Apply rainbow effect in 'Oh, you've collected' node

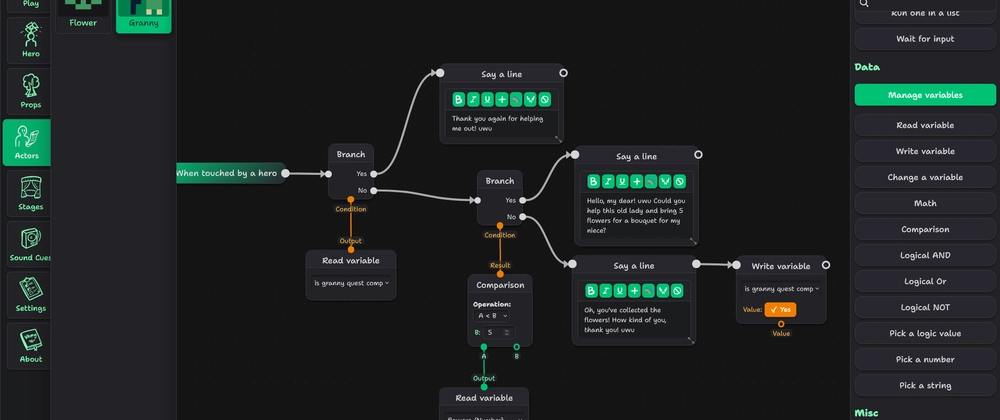click(648, 291)
